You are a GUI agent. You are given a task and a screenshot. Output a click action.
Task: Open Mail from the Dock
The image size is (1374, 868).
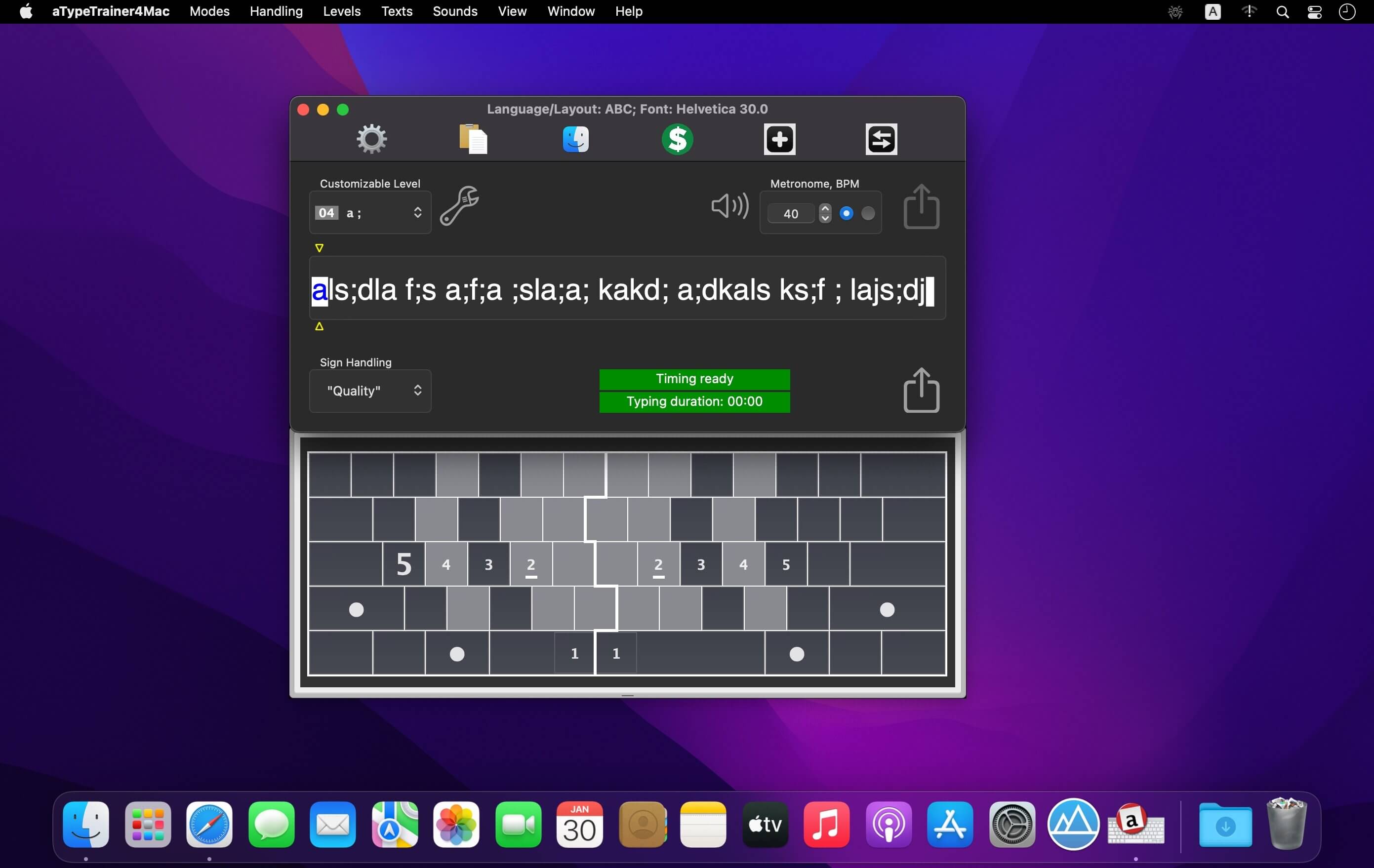[333, 824]
